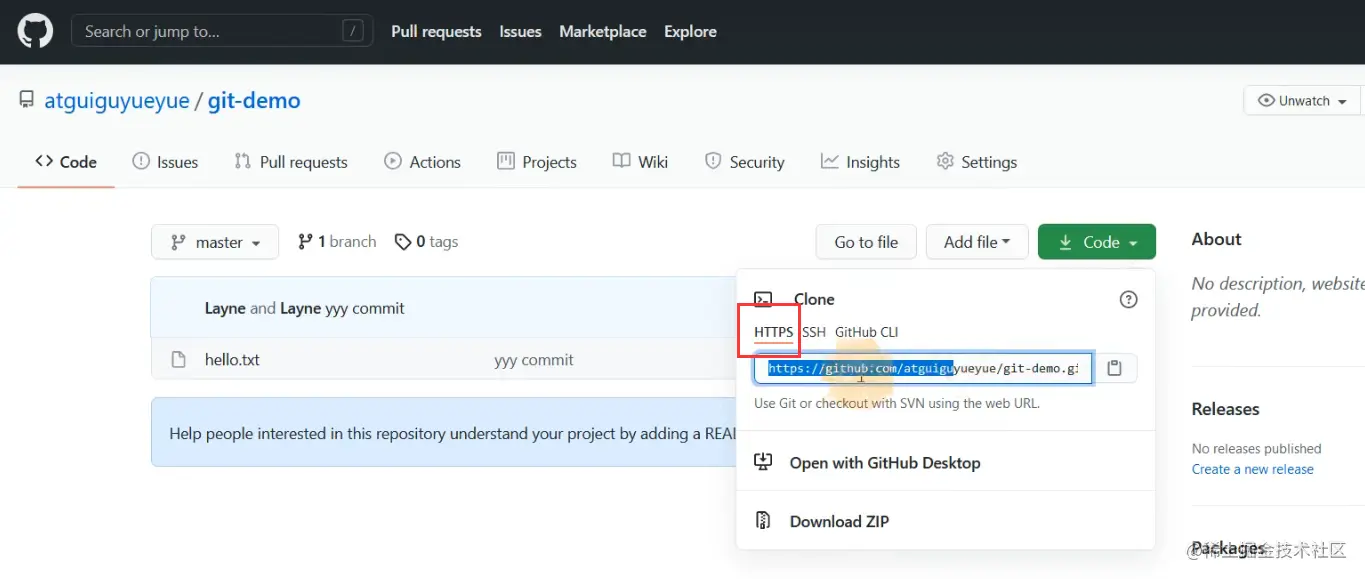Open the Releases heading link
The width and height of the screenshot is (1365, 579).
pos(1225,409)
